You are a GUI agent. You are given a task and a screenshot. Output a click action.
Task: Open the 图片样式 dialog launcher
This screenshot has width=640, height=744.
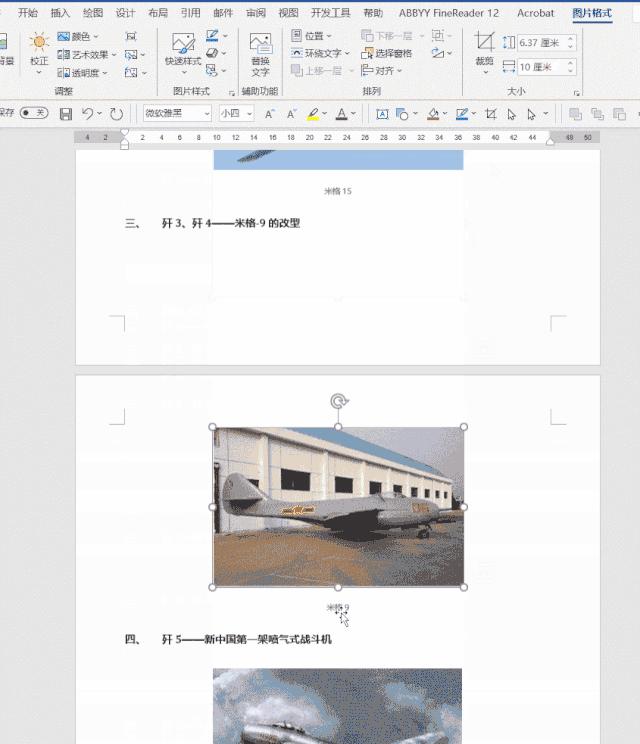[x=232, y=93]
